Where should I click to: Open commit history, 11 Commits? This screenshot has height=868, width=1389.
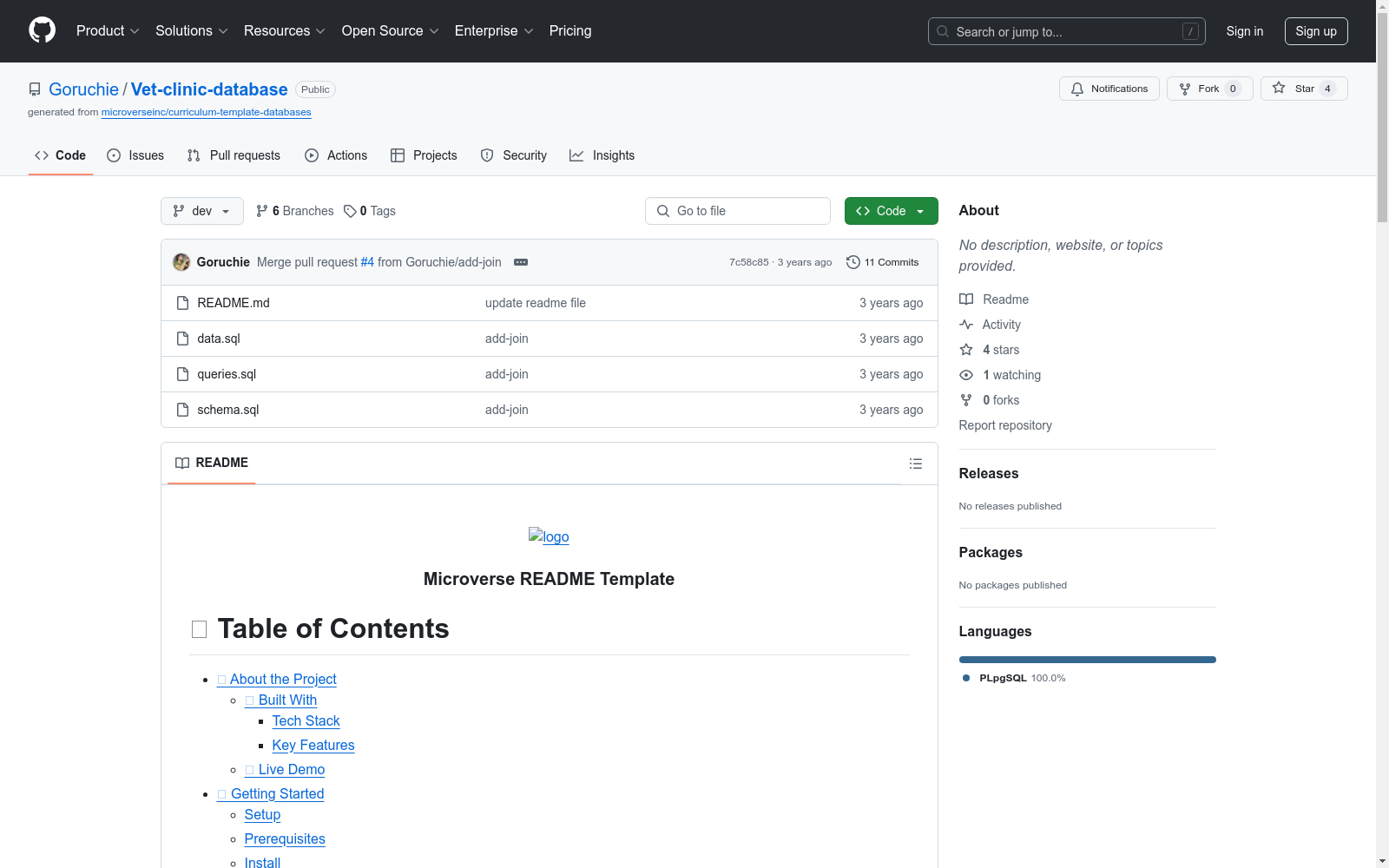(882, 262)
